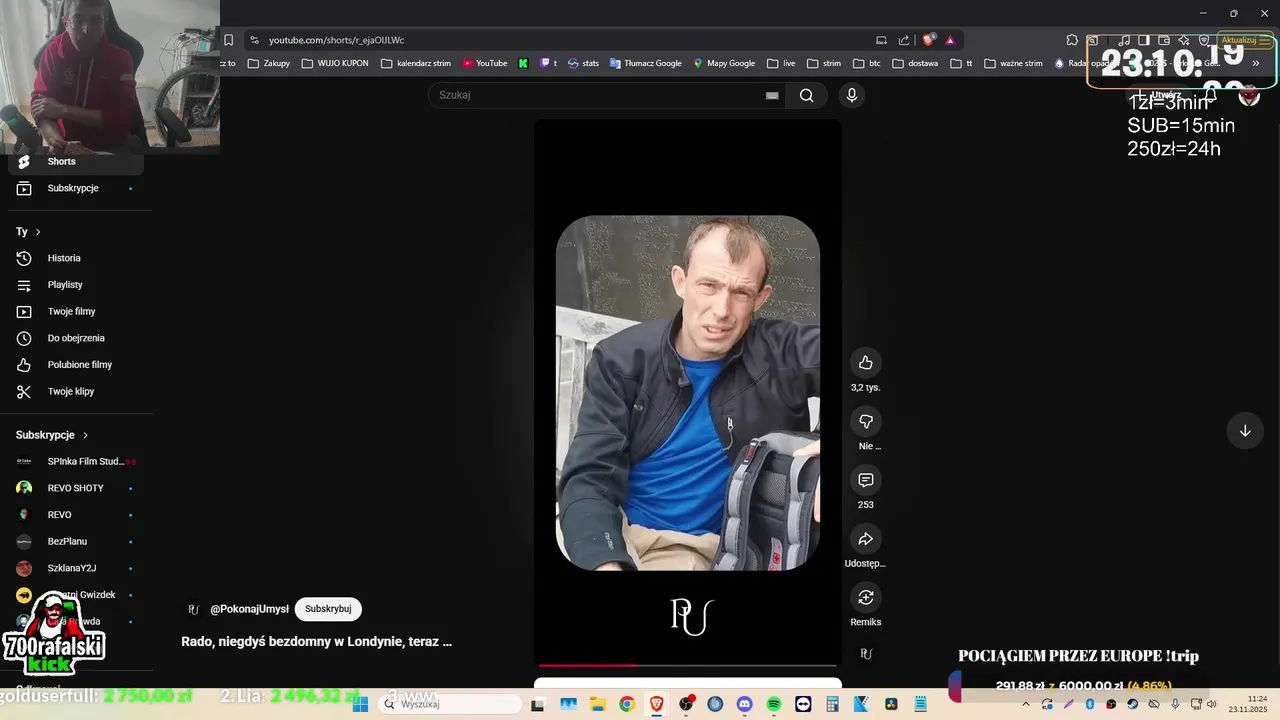Open the taskbar clock showing 11:24
The image size is (1280, 720).
tap(1249, 704)
